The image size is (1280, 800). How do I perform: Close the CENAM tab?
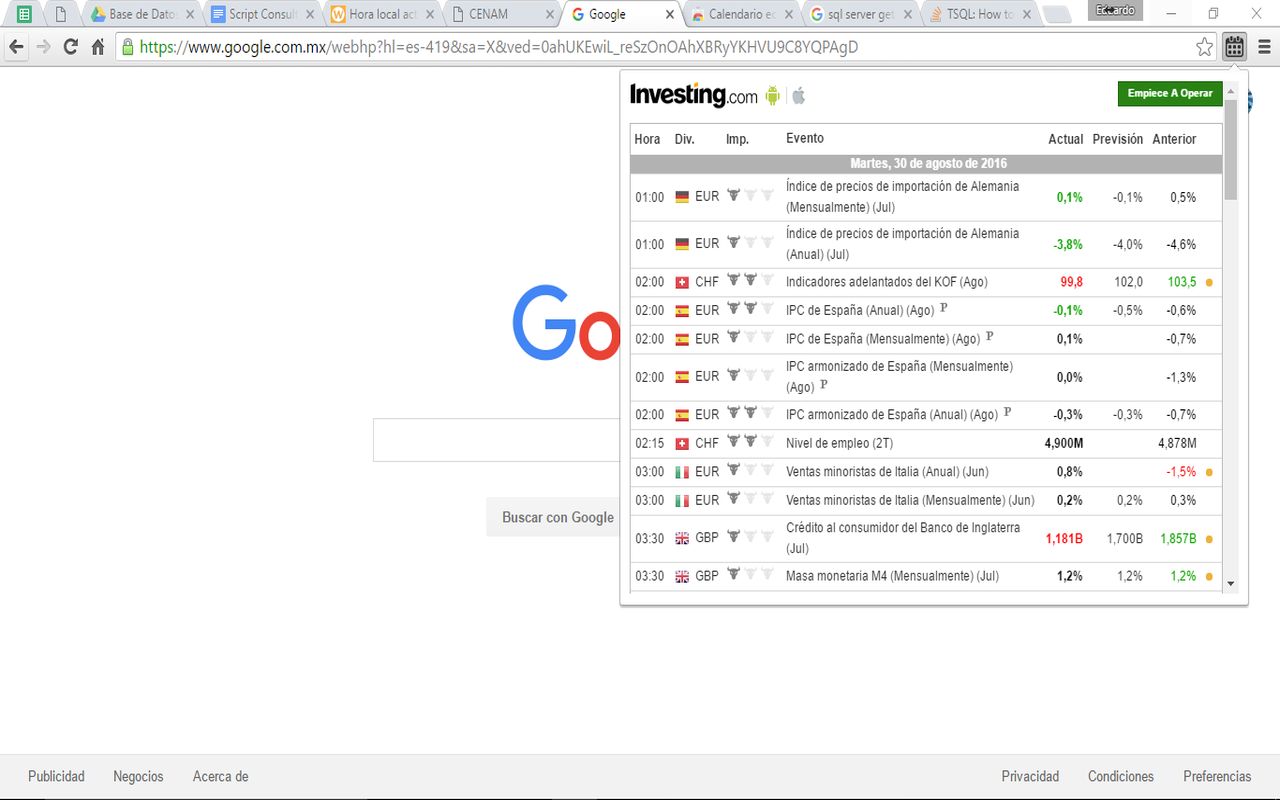click(549, 15)
